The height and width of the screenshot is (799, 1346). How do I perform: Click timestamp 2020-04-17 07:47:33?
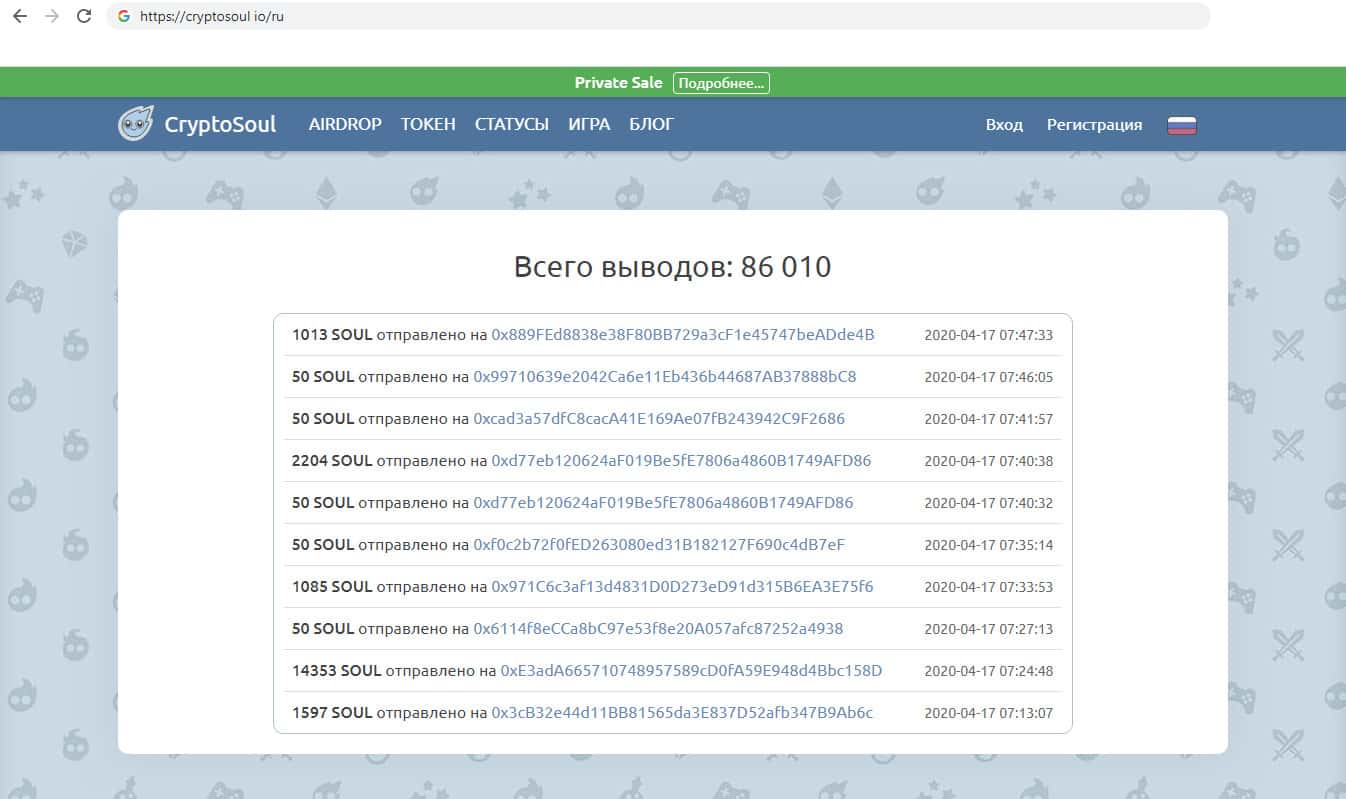pos(988,336)
